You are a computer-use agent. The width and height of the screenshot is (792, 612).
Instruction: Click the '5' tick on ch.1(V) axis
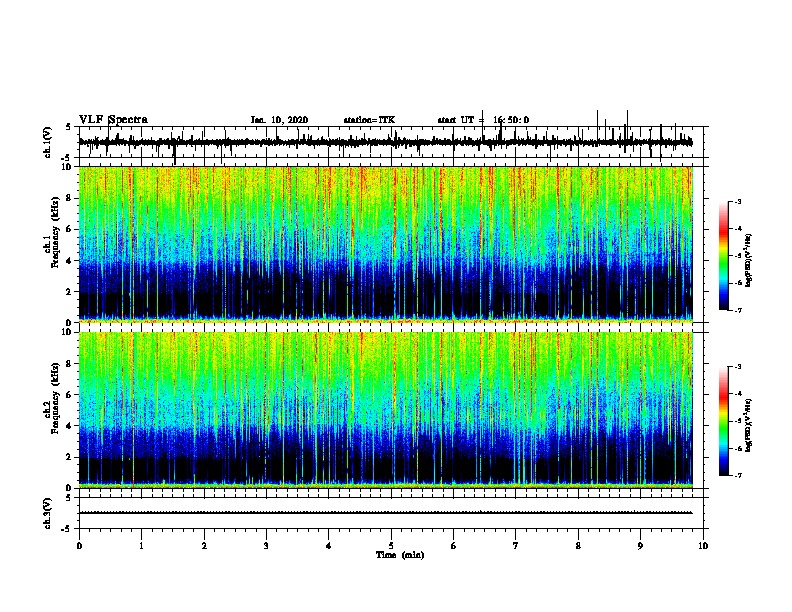click(69, 127)
